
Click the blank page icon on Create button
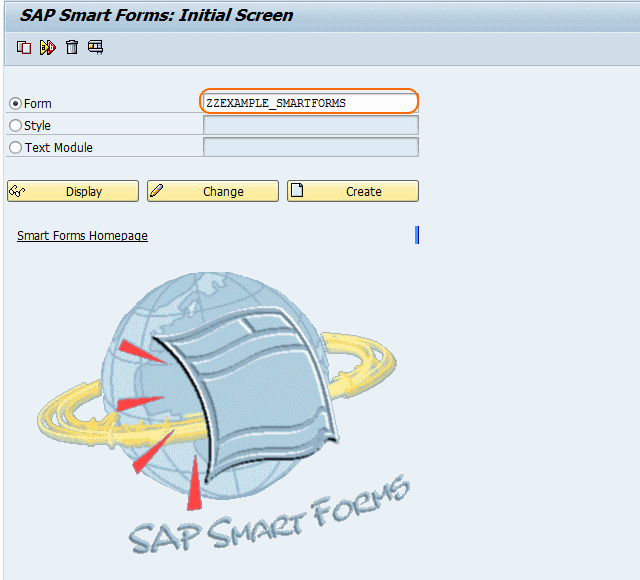pos(297,191)
